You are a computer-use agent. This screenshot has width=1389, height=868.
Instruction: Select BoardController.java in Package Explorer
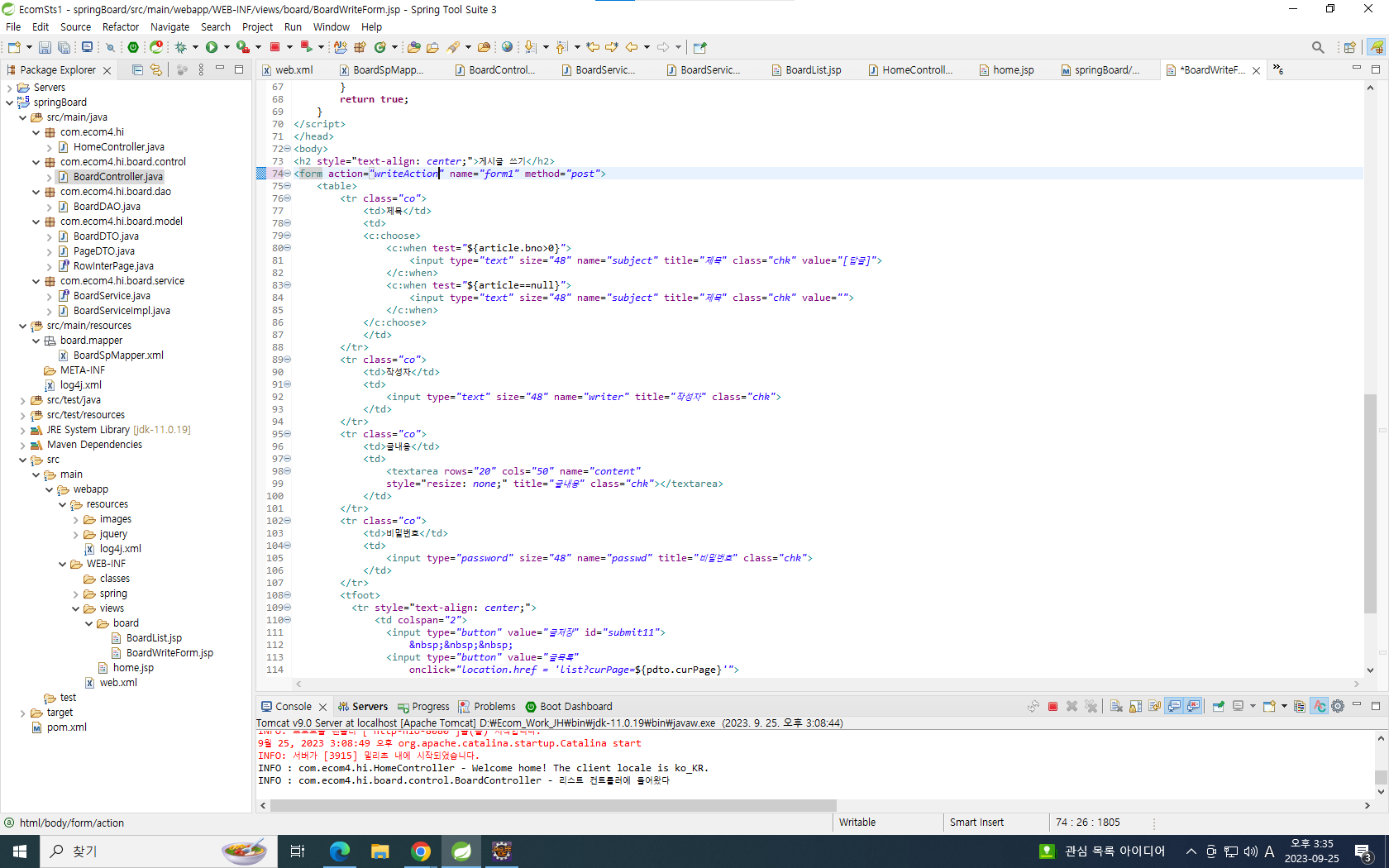point(118,177)
